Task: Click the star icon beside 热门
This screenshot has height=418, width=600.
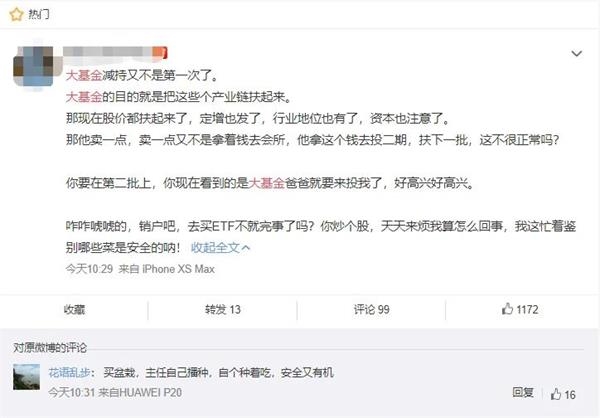Action: click(16, 15)
